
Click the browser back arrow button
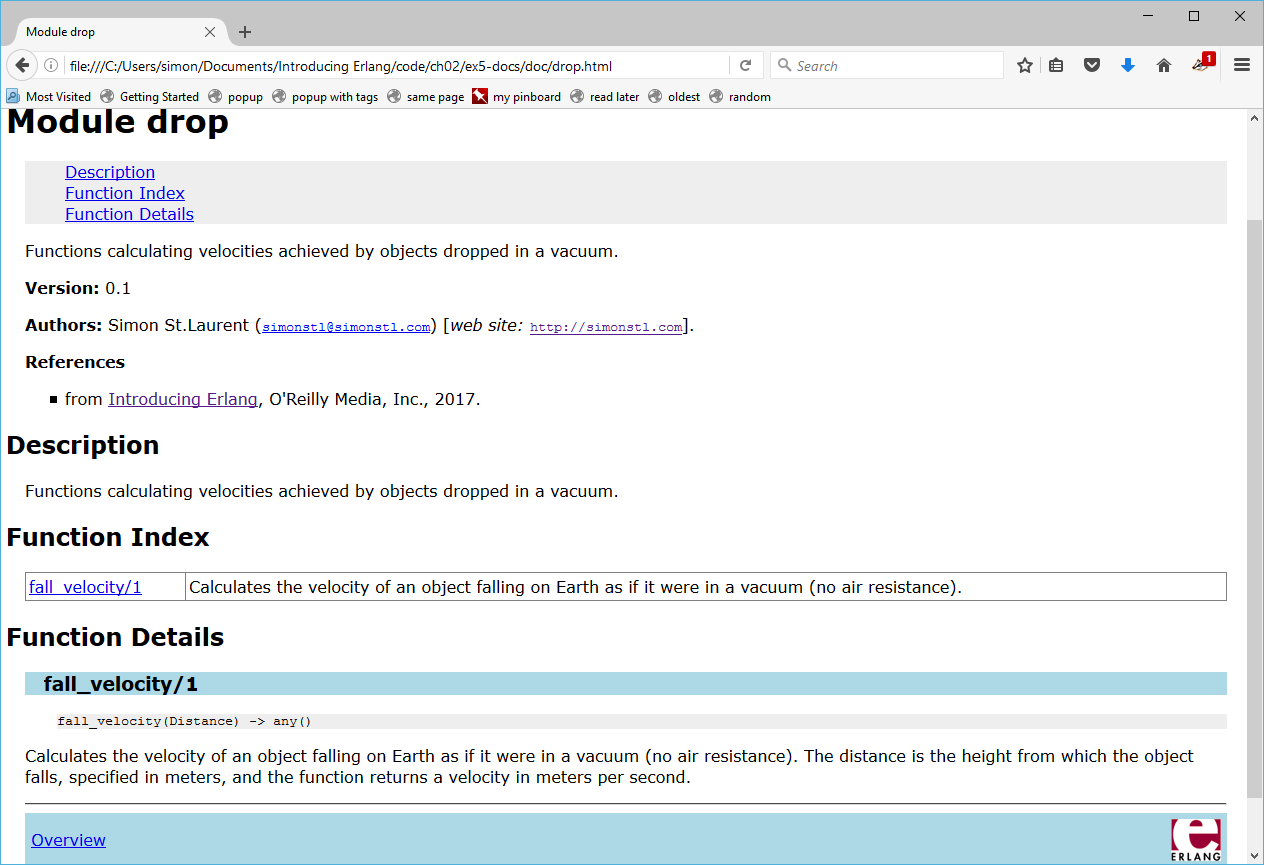click(22, 66)
